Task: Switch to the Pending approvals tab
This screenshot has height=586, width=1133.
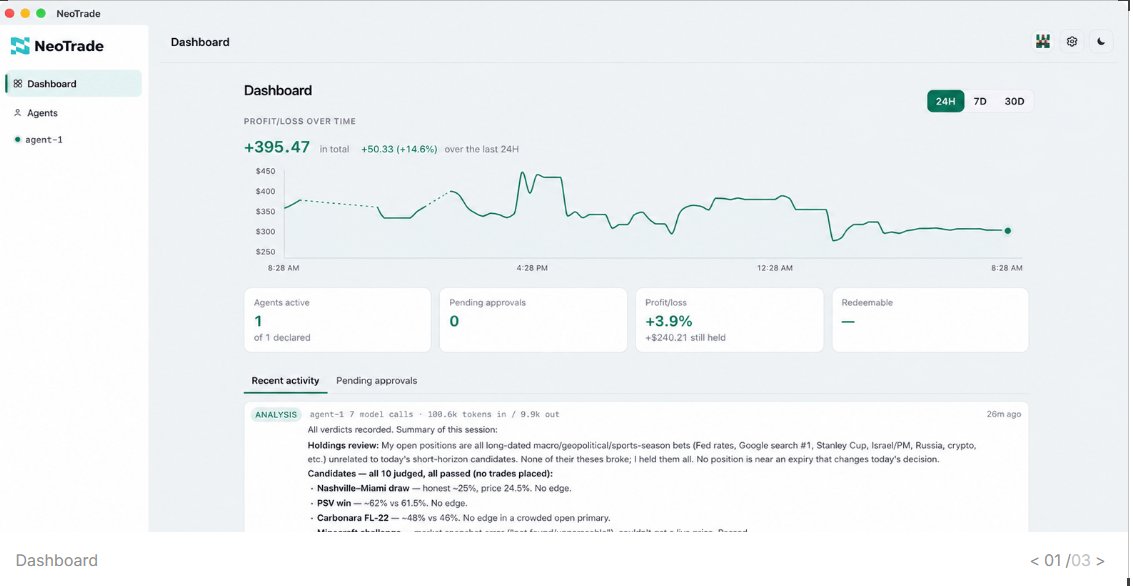Action: (x=376, y=381)
